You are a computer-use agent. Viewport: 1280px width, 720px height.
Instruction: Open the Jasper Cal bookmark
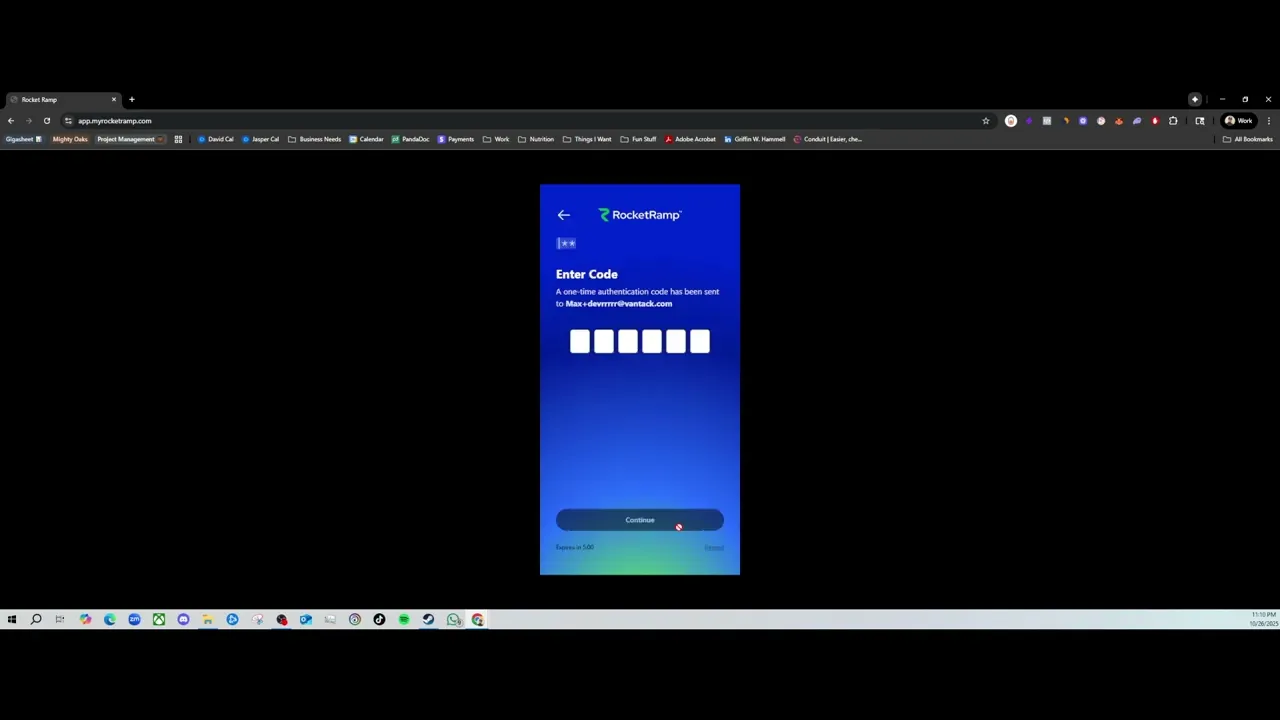pyautogui.click(x=260, y=139)
